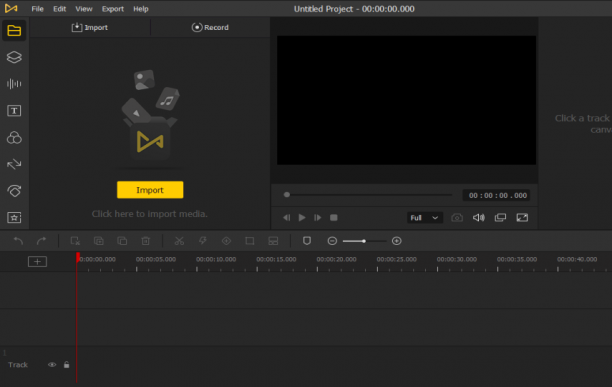Viewport: 612px width, 387px height.
Task: Open the Text panel in sidebar
Action: [14, 111]
